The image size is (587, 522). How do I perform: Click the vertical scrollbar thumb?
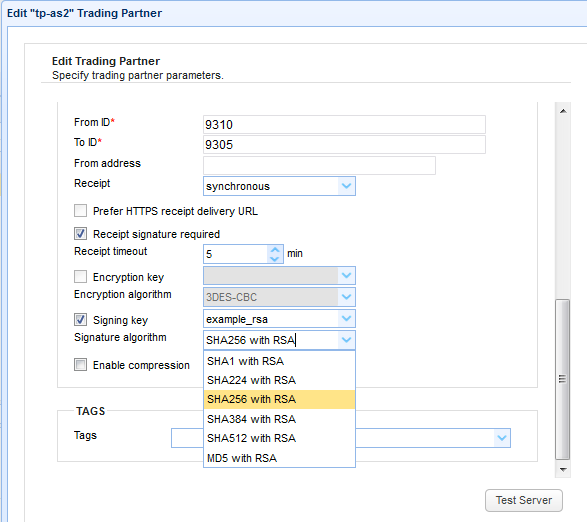[562, 379]
